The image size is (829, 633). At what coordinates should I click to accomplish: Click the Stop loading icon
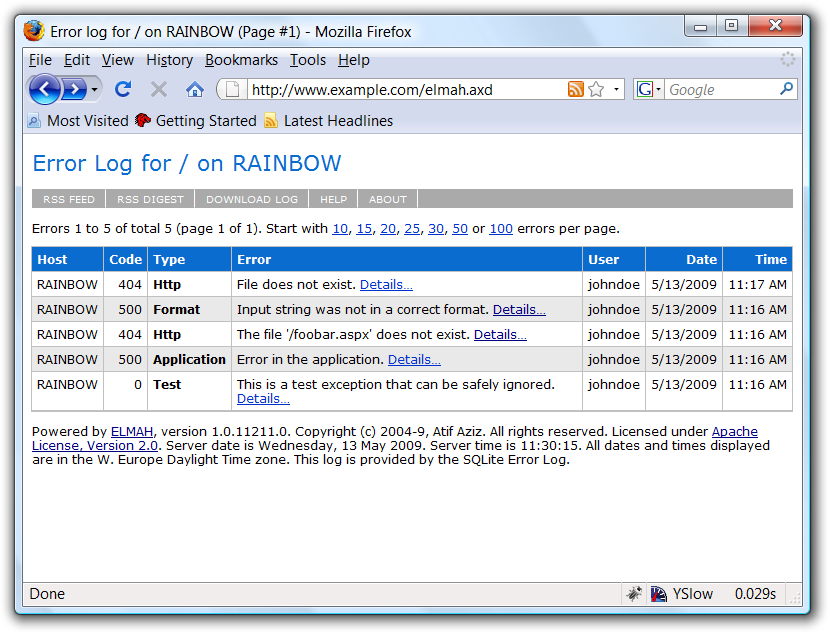click(157, 89)
